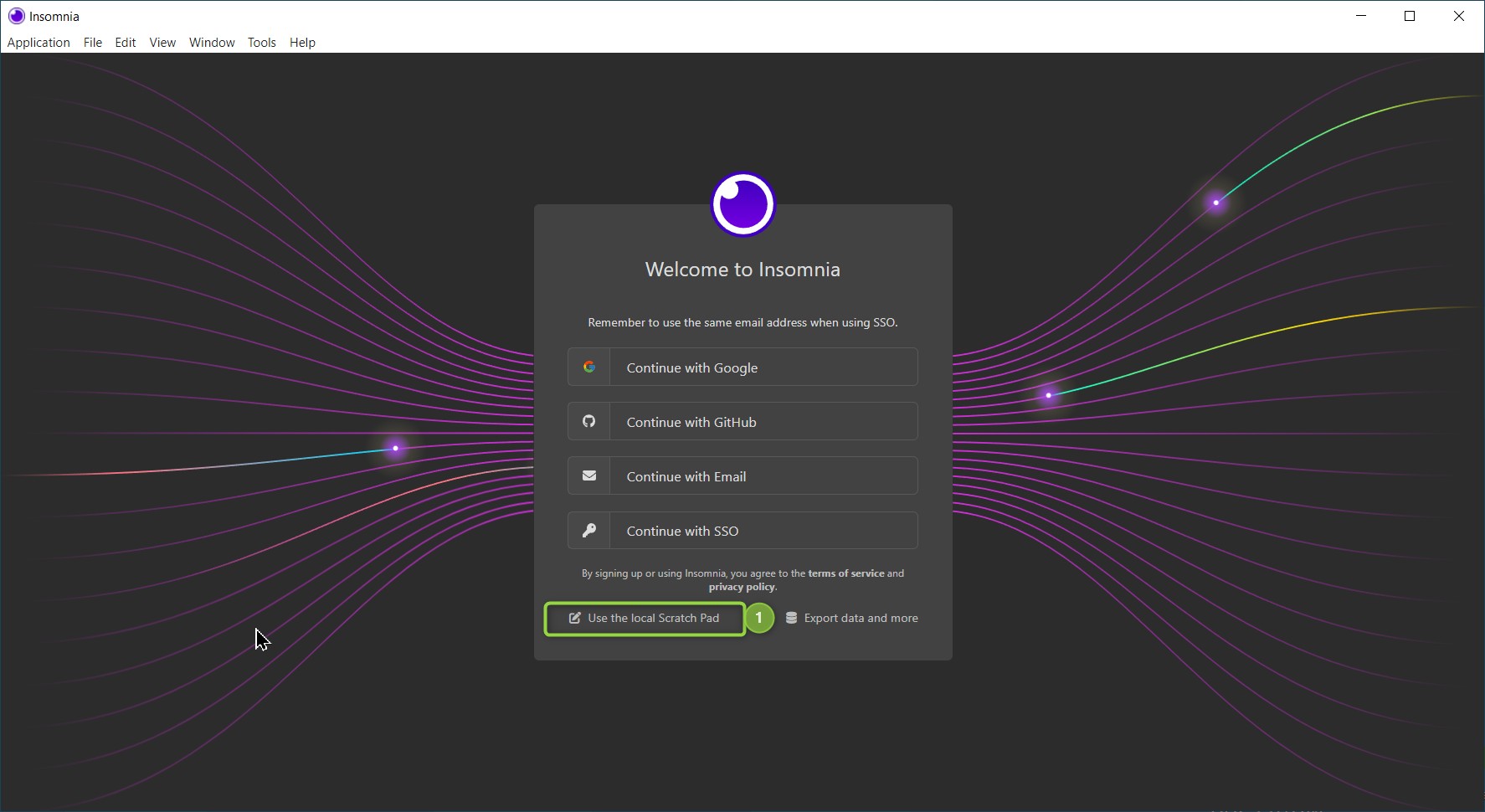Click Export data and more
The height and width of the screenshot is (812, 1485).
click(x=851, y=618)
